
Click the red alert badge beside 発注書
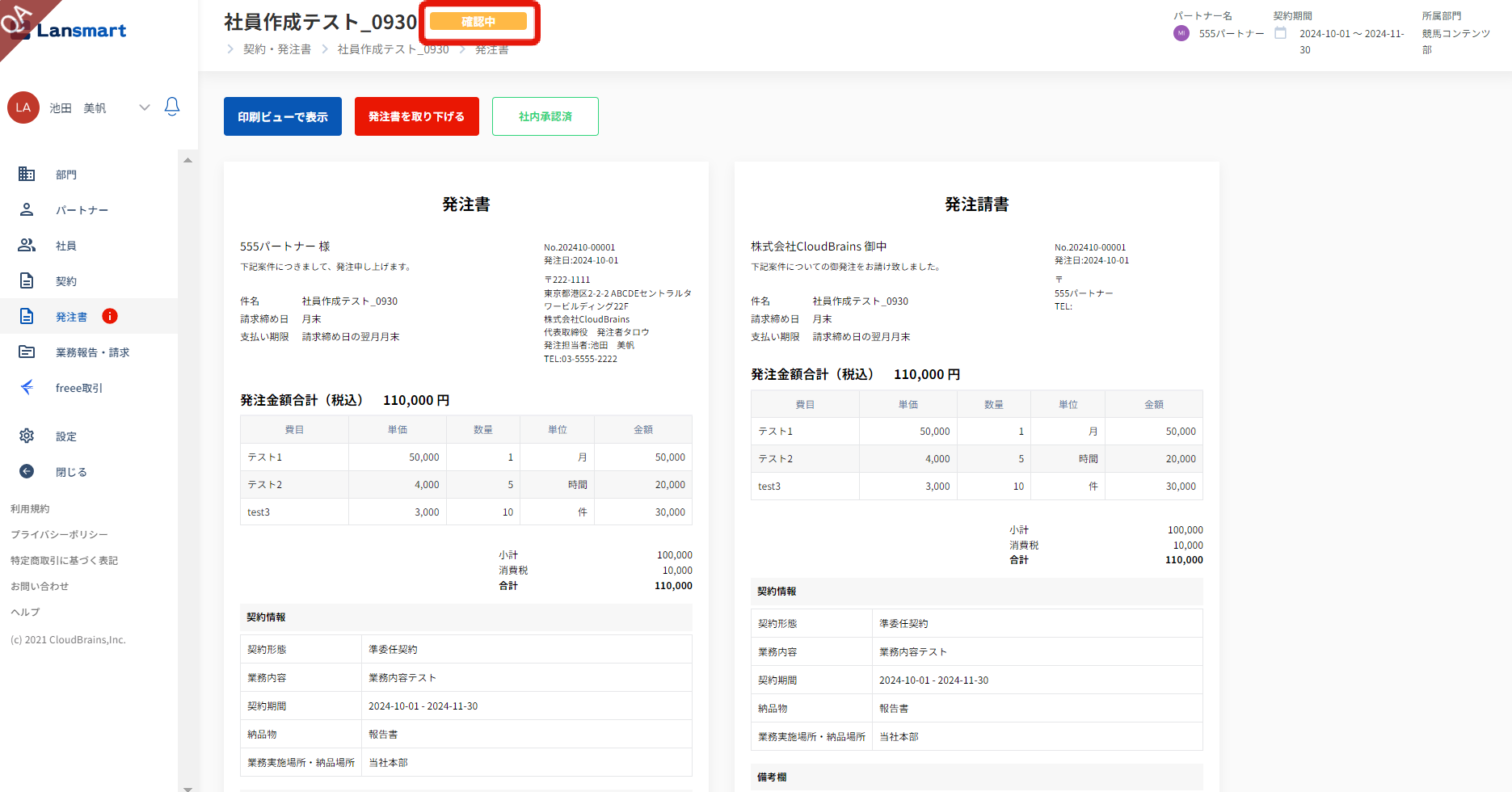[110, 316]
